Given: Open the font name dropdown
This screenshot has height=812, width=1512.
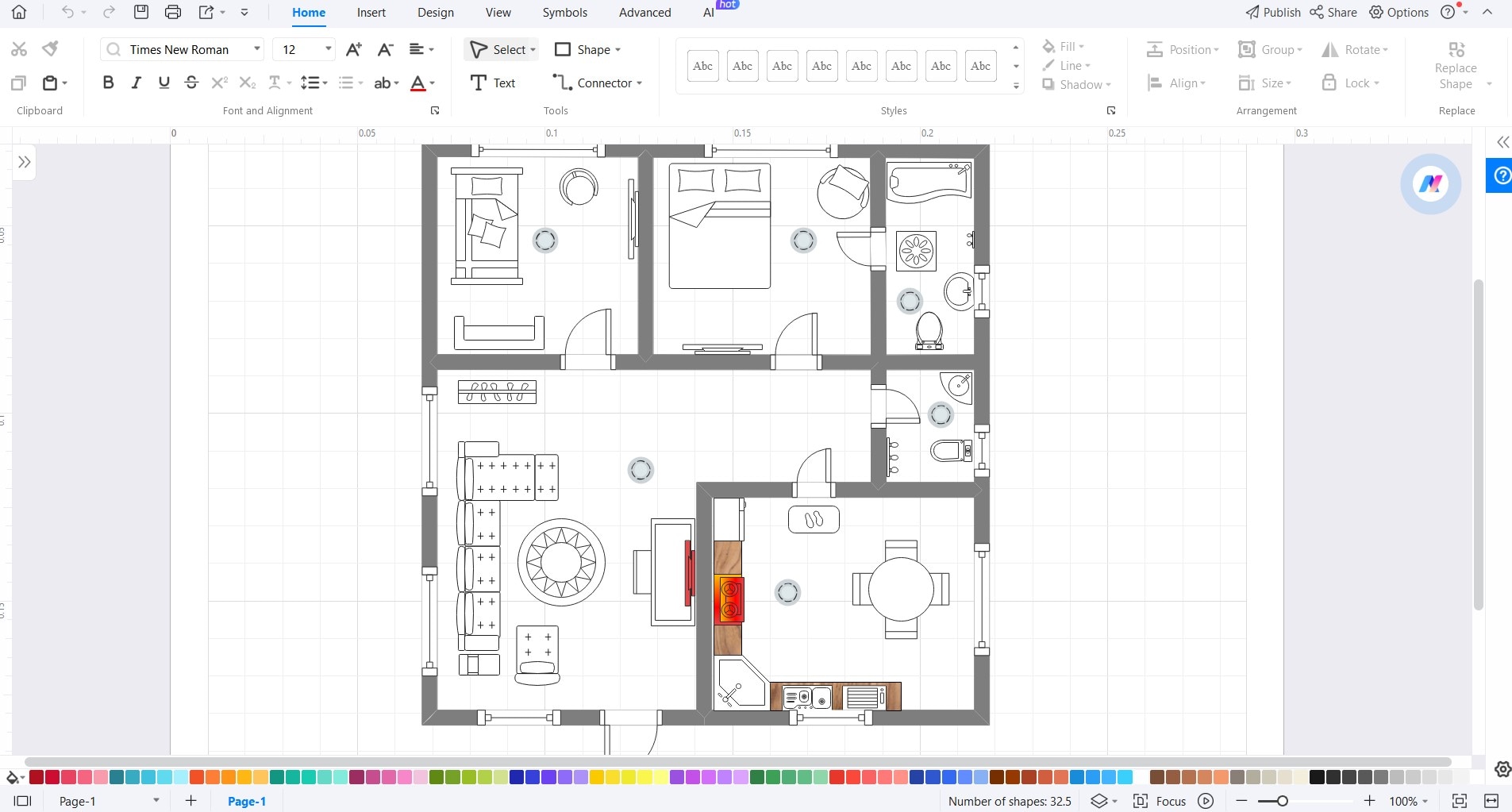Looking at the screenshot, I should pyautogui.click(x=257, y=49).
